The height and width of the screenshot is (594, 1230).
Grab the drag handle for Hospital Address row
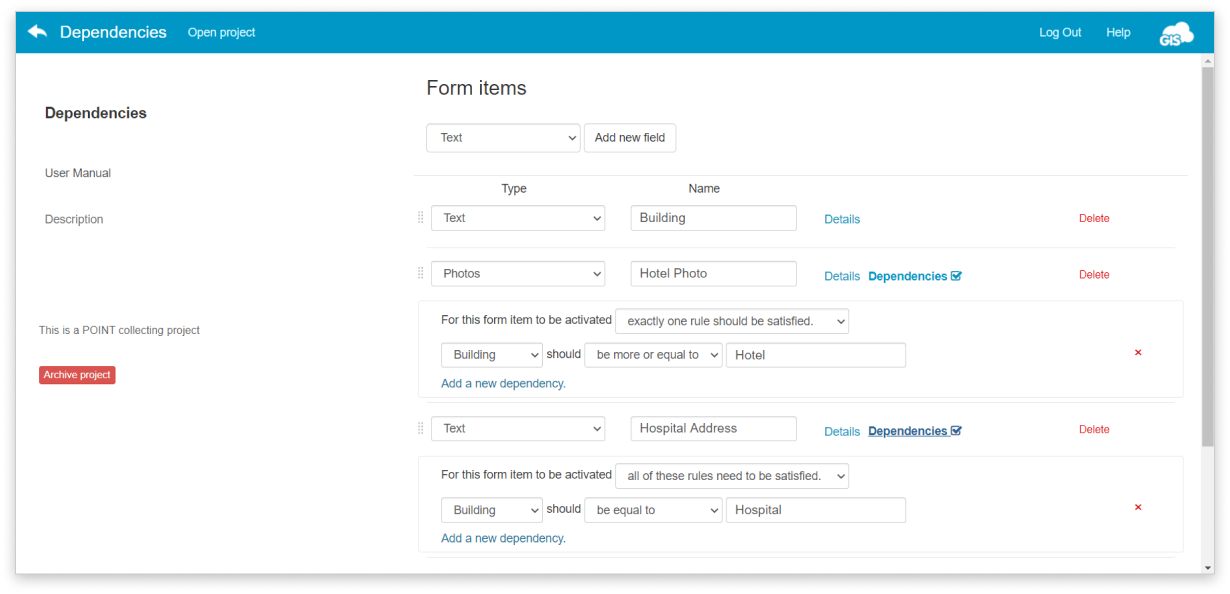click(x=420, y=429)
